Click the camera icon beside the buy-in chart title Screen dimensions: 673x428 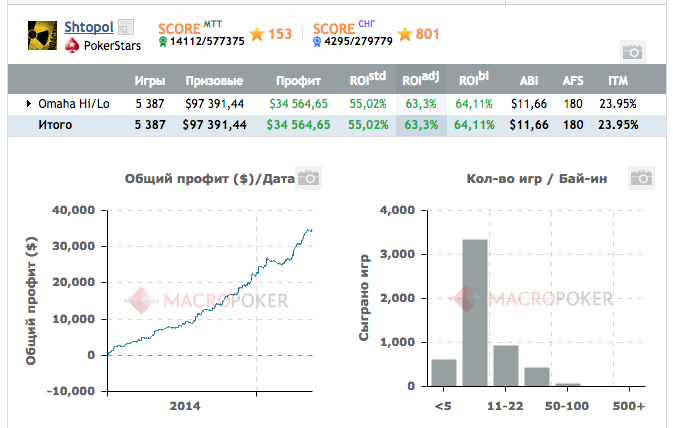(640, 179)
